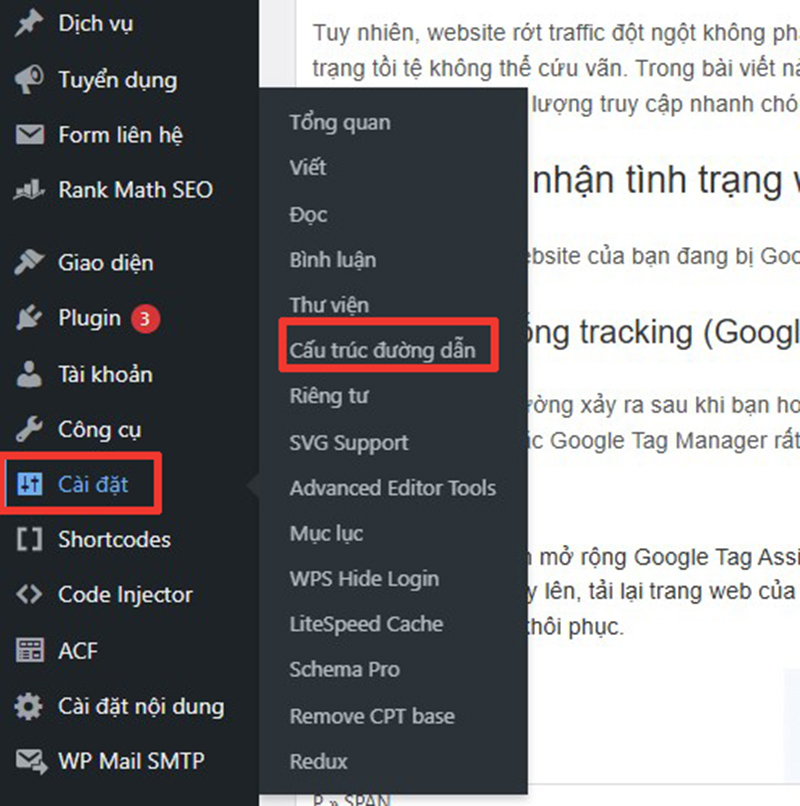Click the Tài khoản user icon
This screenshot has height=806, width=800.
tap(29, 374)
